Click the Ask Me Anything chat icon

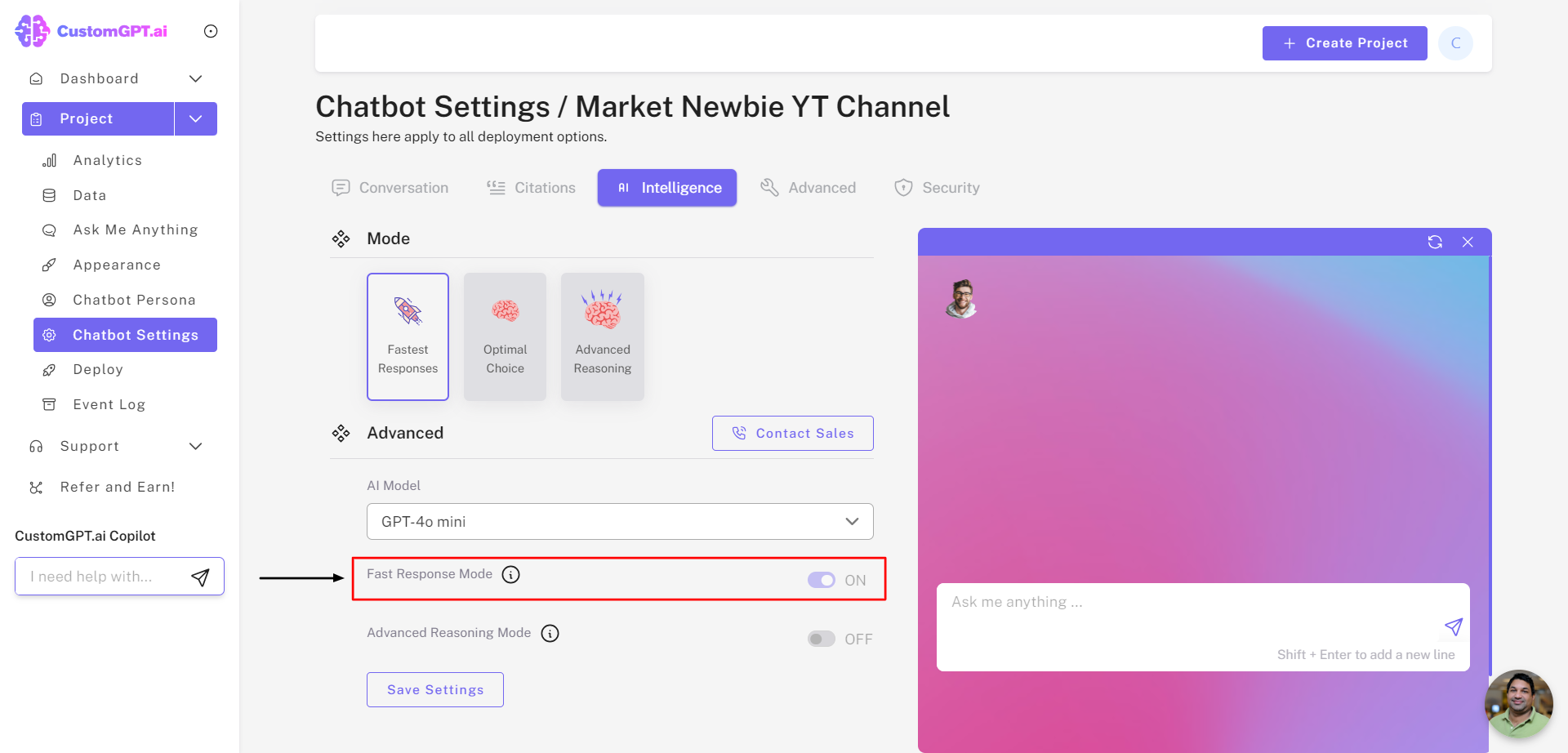[x=49, y=230]
